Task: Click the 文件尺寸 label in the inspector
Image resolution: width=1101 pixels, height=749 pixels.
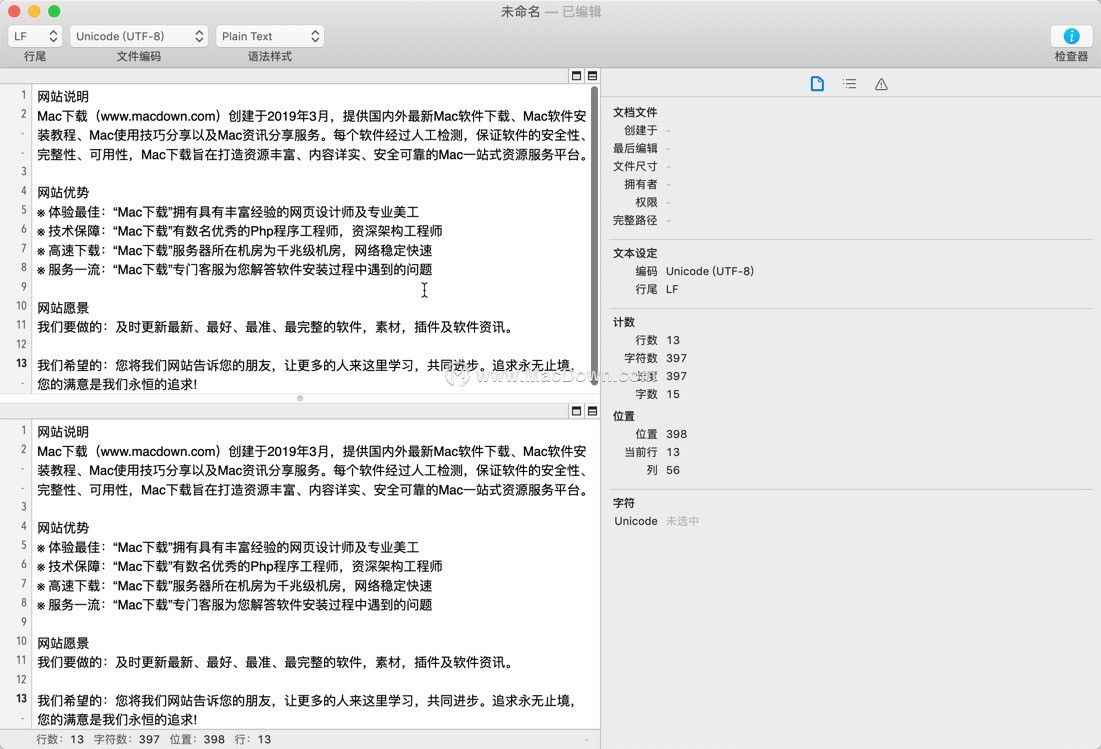Action: coord(635,166)
